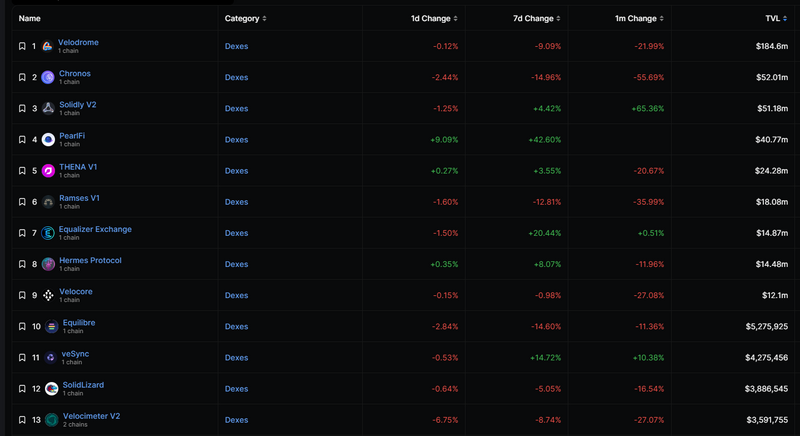Bookmark the Solidly V2 row
Image resolution: width=800 pixels, height=436 pixels.
tap(22, 109)
